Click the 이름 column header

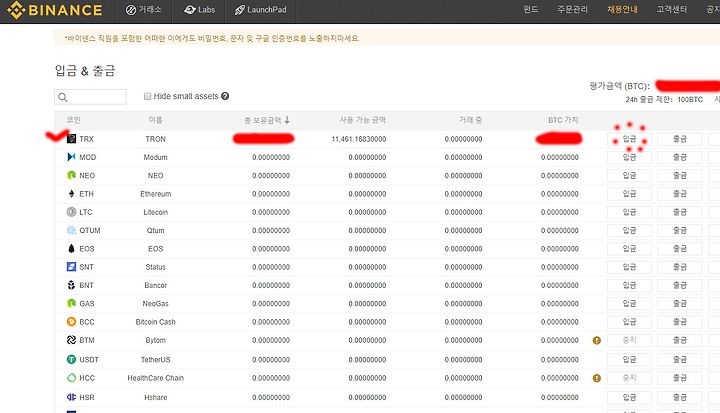tap(155, 120)
